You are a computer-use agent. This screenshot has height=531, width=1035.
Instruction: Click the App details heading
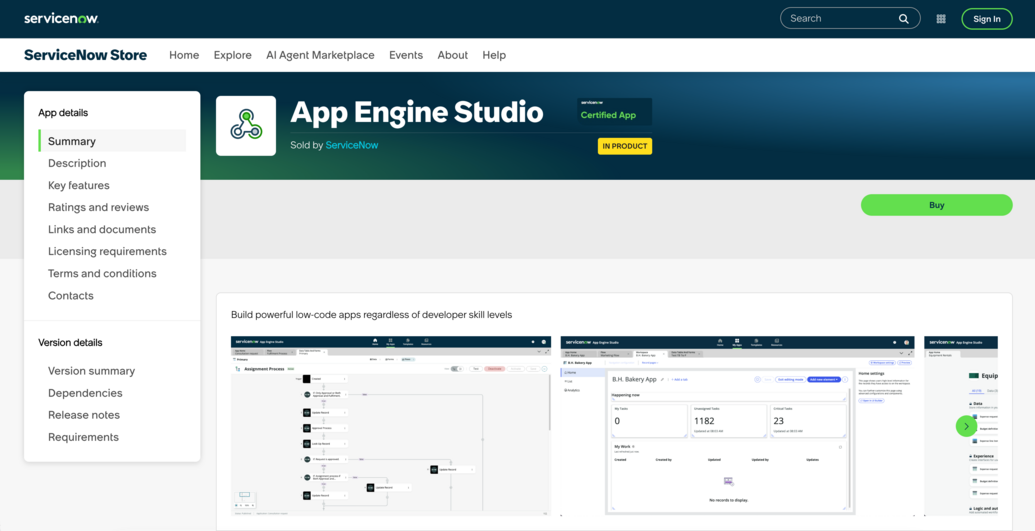[63, 113]
